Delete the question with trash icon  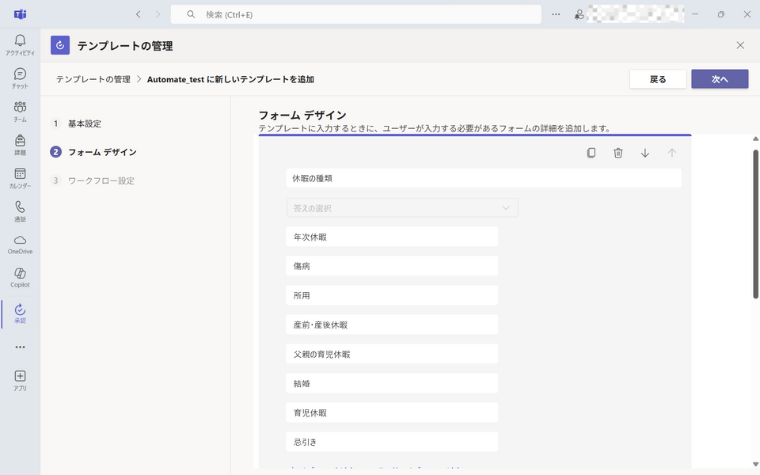coord(618,153)
